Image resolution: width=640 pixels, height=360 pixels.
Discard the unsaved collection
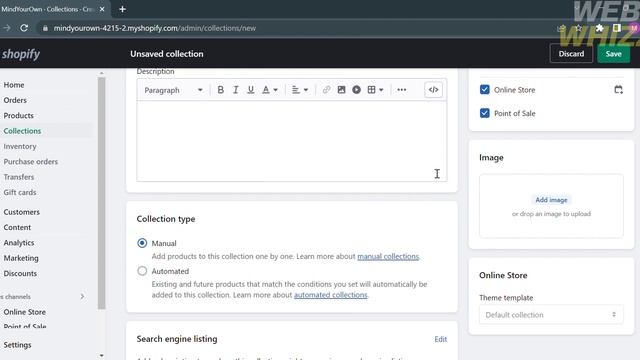[571, 54]
